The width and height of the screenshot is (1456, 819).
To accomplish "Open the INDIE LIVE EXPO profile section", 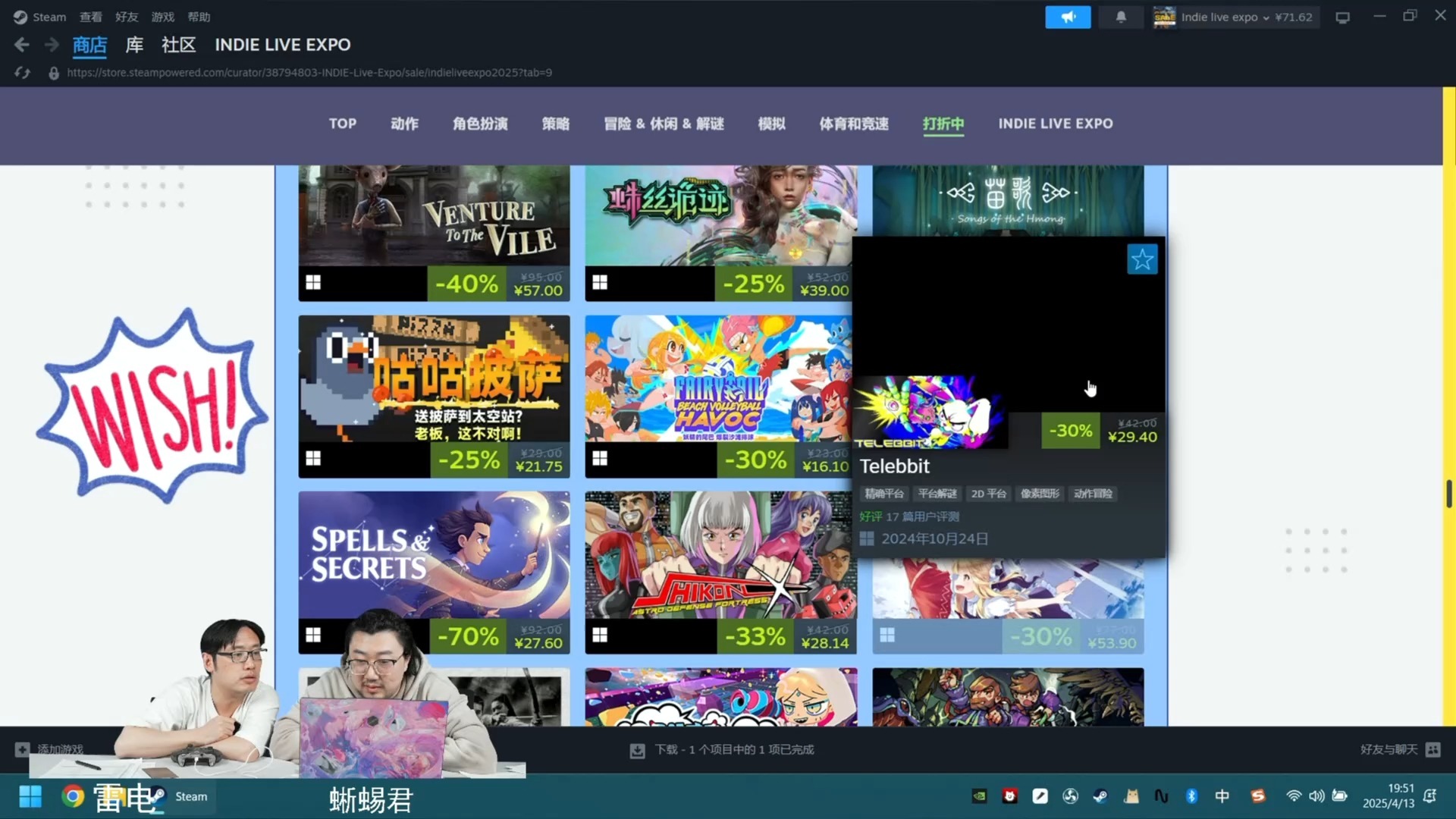I will (x=283, y=45).
